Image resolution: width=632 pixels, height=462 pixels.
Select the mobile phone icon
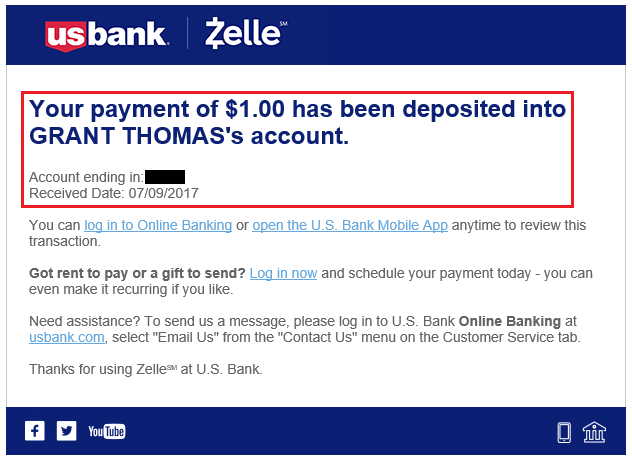tap(564, 432)
